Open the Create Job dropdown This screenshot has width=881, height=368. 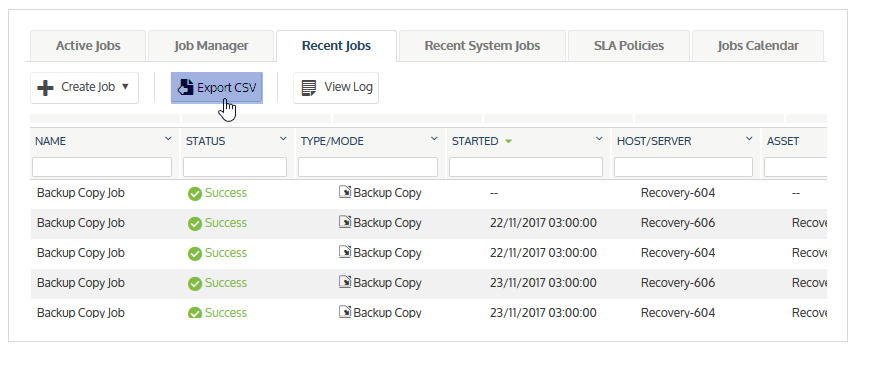coord(84,88)
